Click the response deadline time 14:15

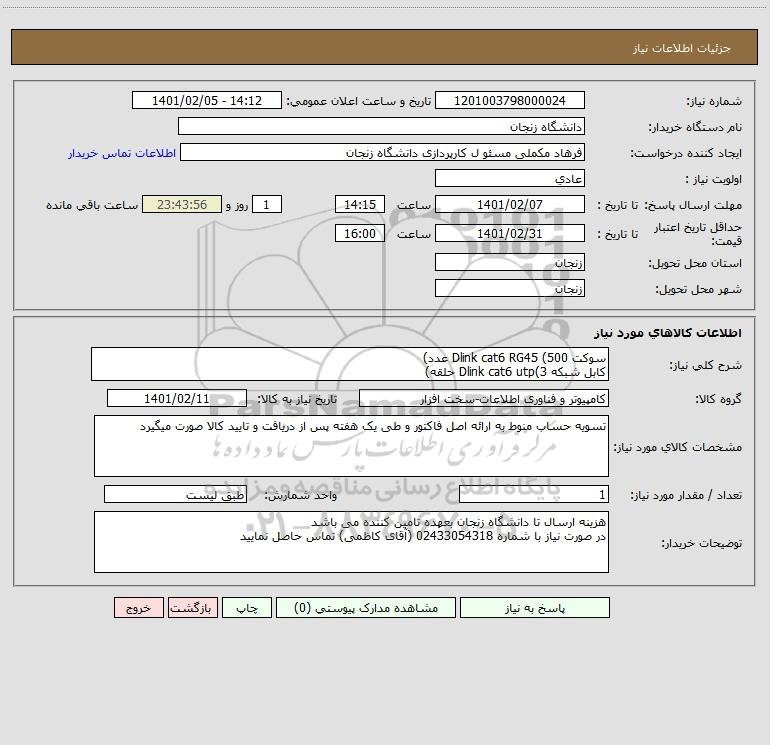(x=359, y=204)
